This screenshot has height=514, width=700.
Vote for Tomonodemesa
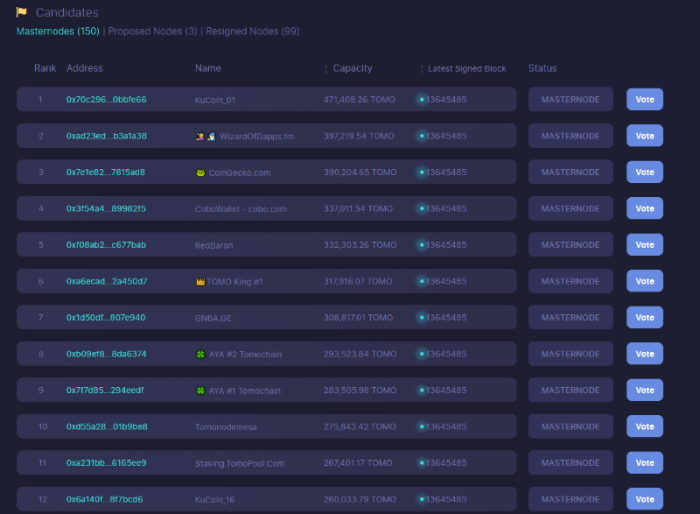645,426
